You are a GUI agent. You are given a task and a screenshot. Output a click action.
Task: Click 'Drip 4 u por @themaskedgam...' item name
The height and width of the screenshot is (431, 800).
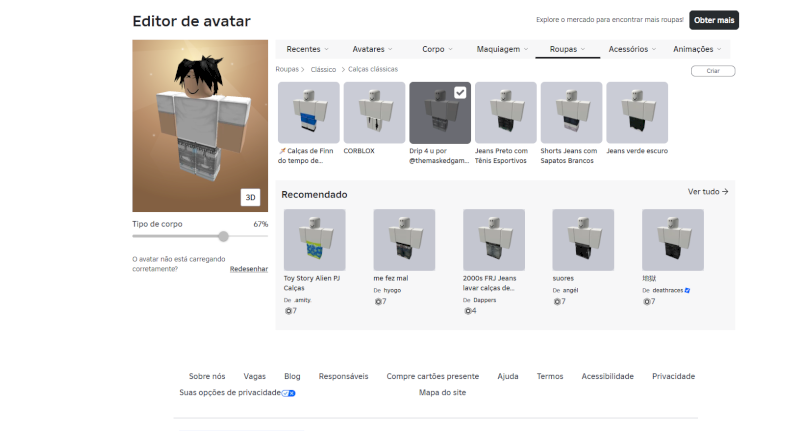439,156
